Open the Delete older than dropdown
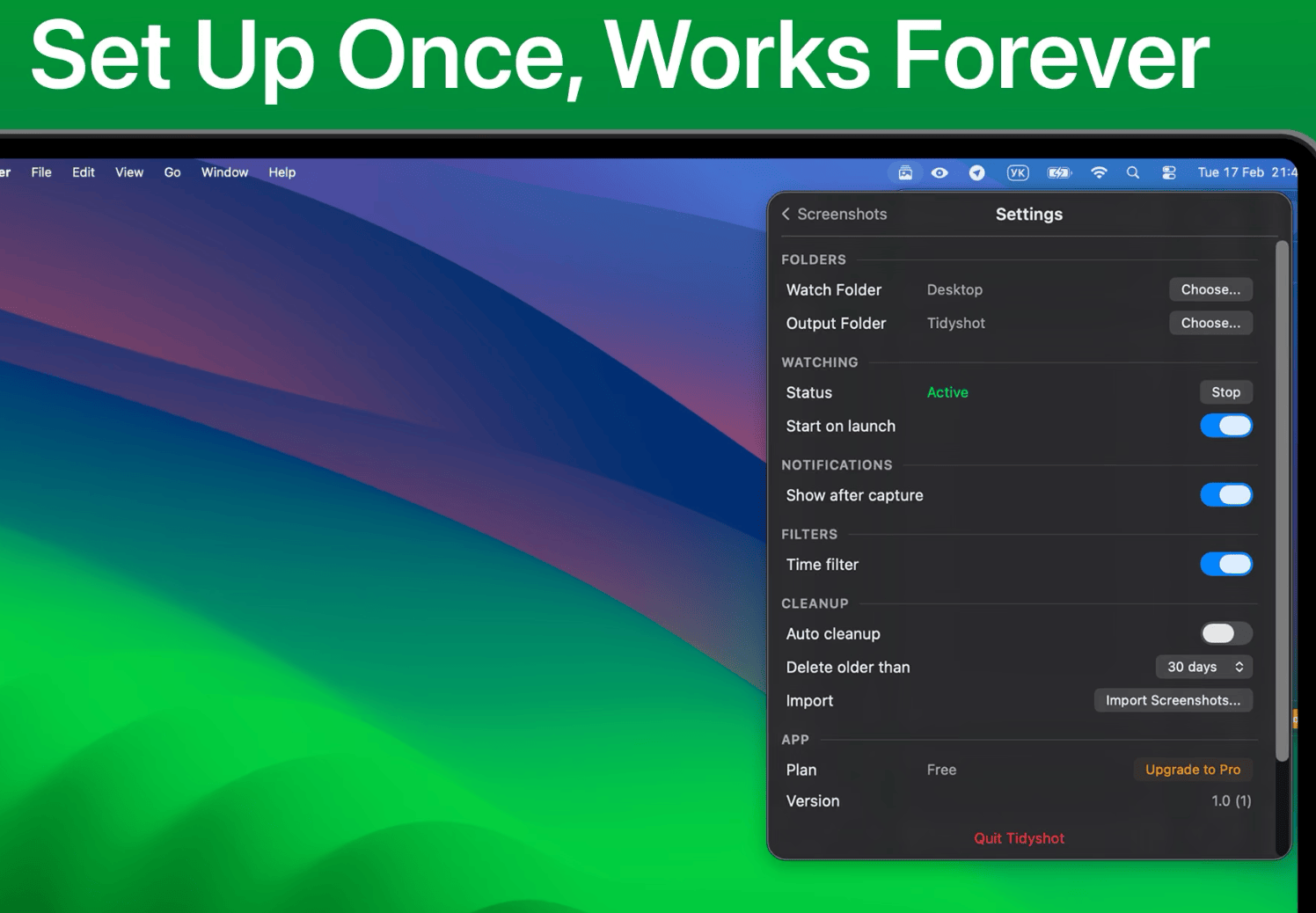The height and width of the screenshot is (913, 1316). click(x=1203, y=667)
